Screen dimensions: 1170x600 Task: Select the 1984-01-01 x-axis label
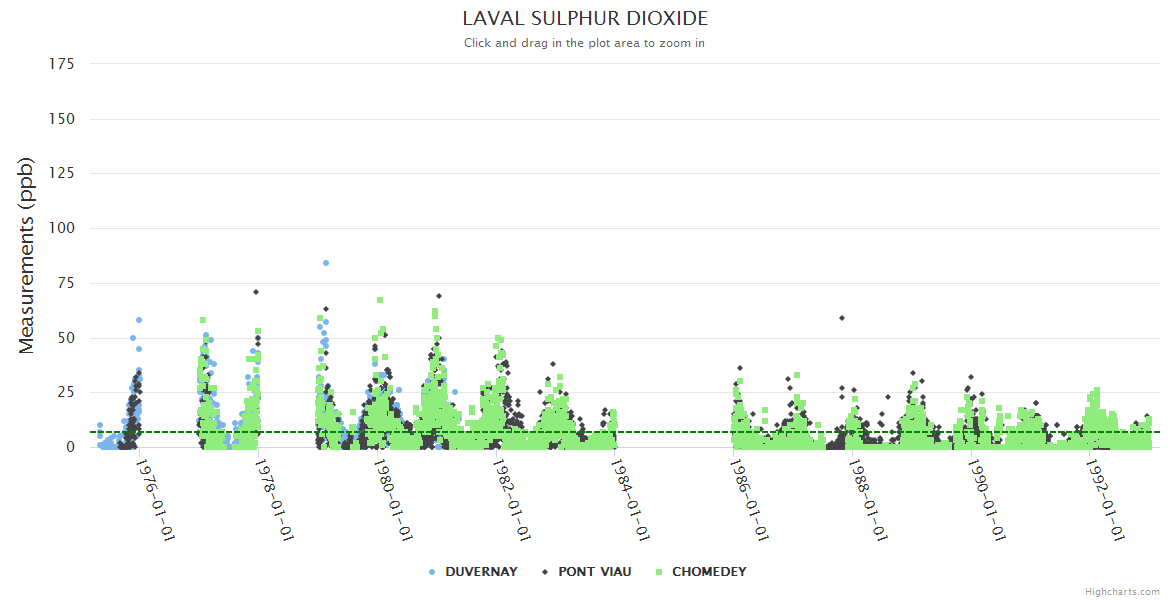630,500
